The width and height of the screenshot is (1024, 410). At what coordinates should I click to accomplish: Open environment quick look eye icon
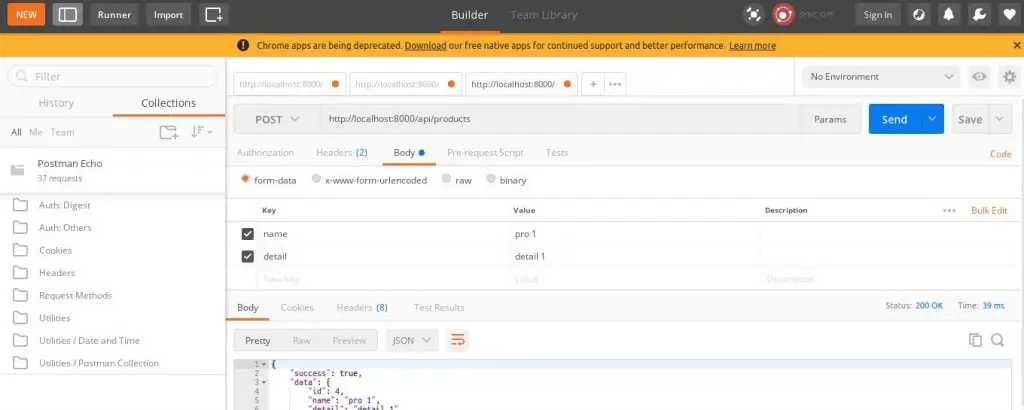pos(979,76)
